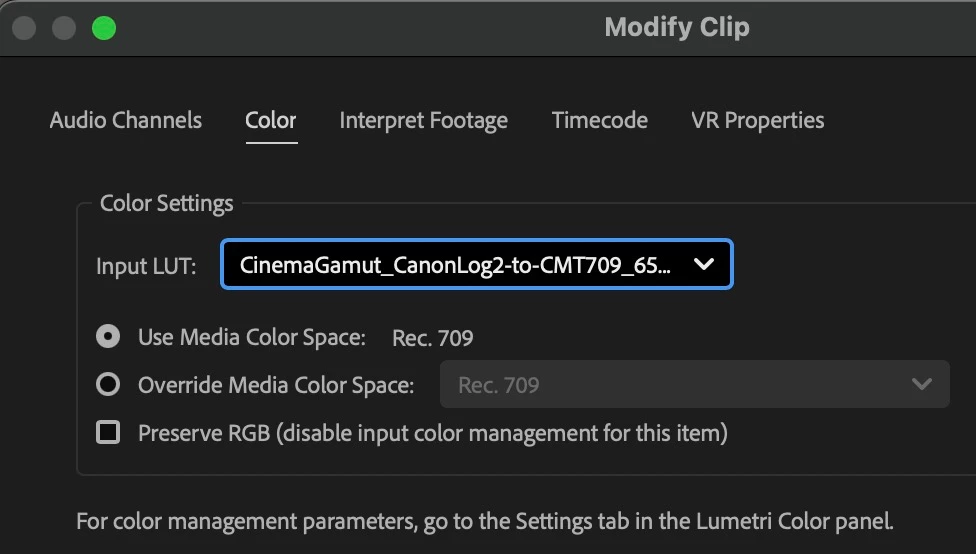Click the gray close window button
Image resolution: width=976 pixels, height=554 pixels.
tap(24, 28)
